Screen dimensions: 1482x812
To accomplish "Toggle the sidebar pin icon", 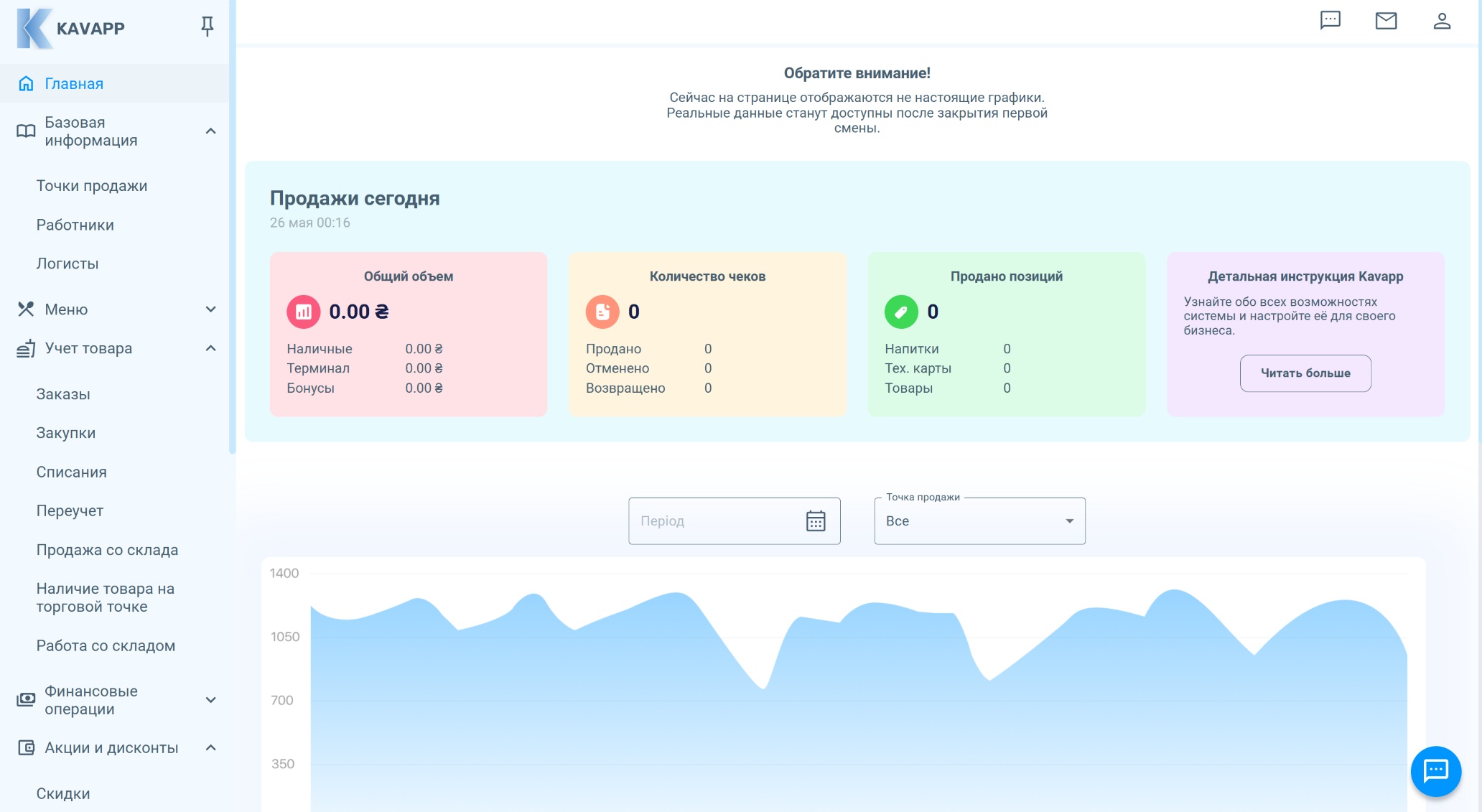I will (x=207, y=27).
